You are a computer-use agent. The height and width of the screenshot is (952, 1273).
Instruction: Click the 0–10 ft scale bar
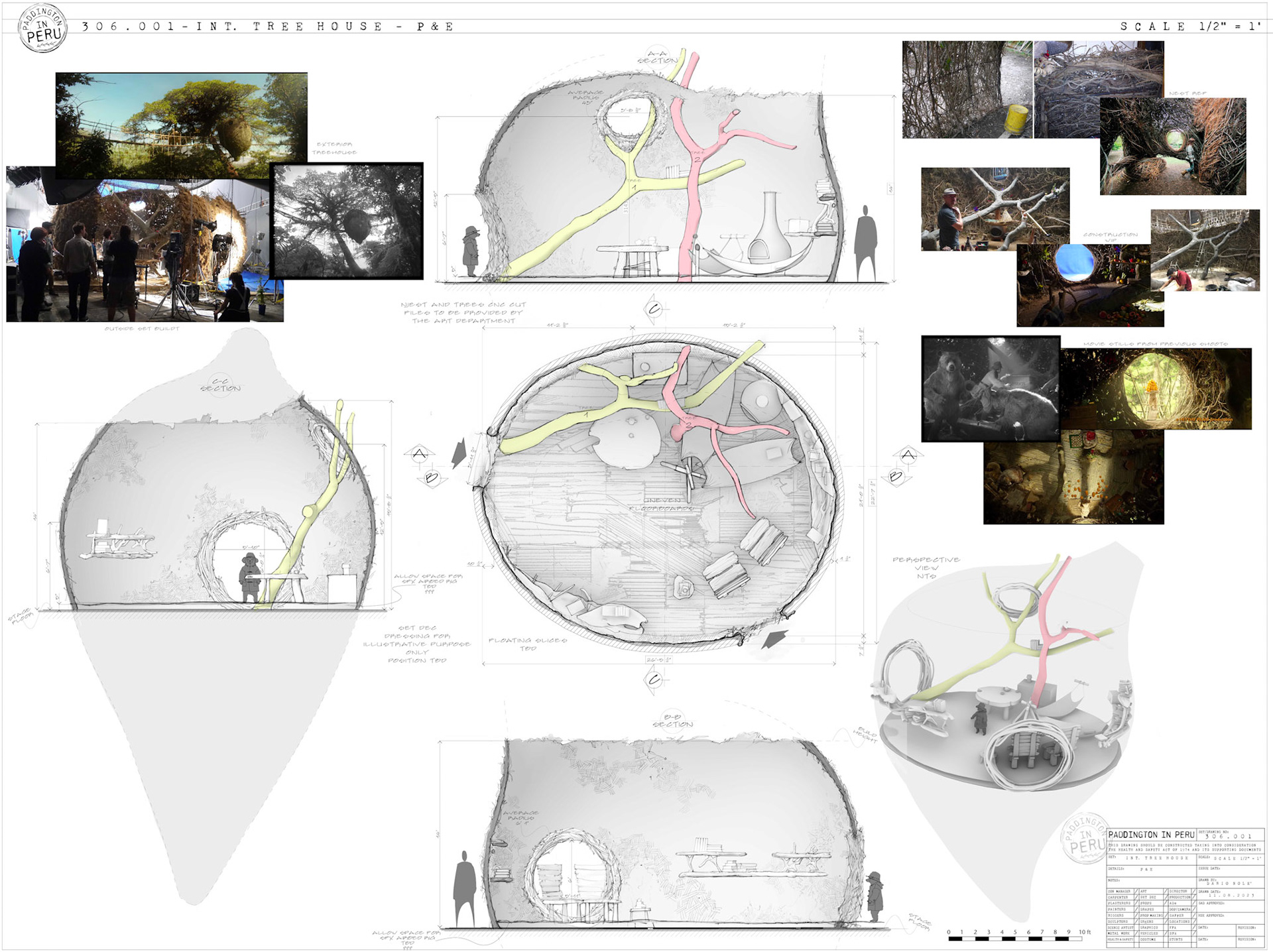coord(1014,937)
